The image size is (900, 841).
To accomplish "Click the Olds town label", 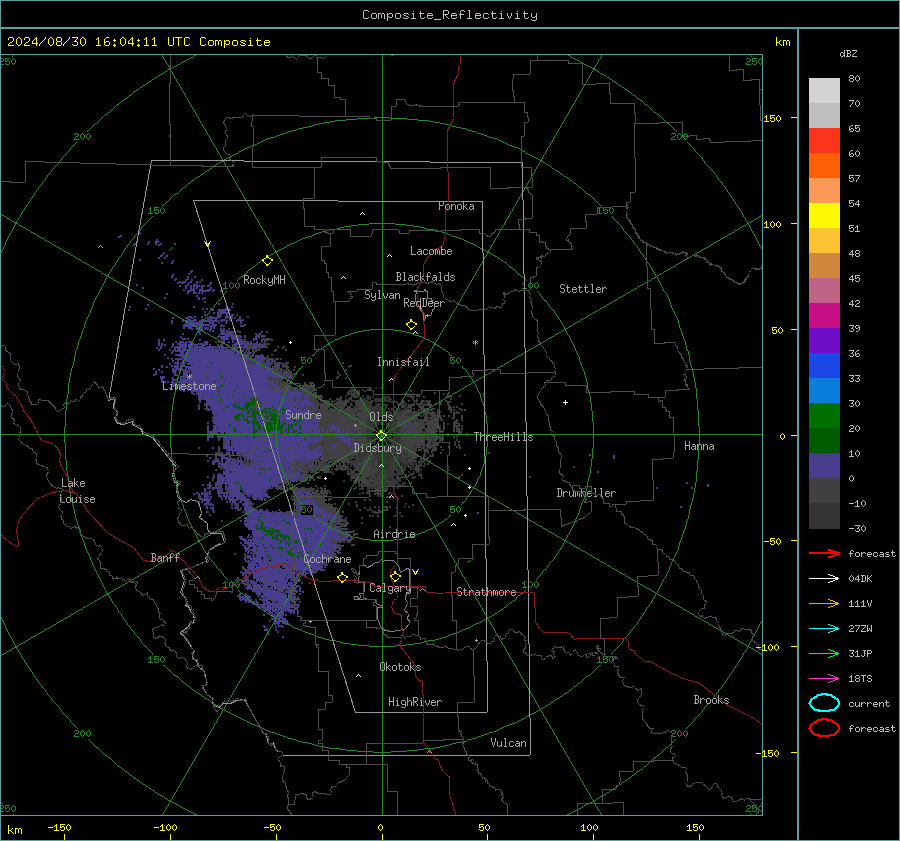I will [x=381, y=417].
